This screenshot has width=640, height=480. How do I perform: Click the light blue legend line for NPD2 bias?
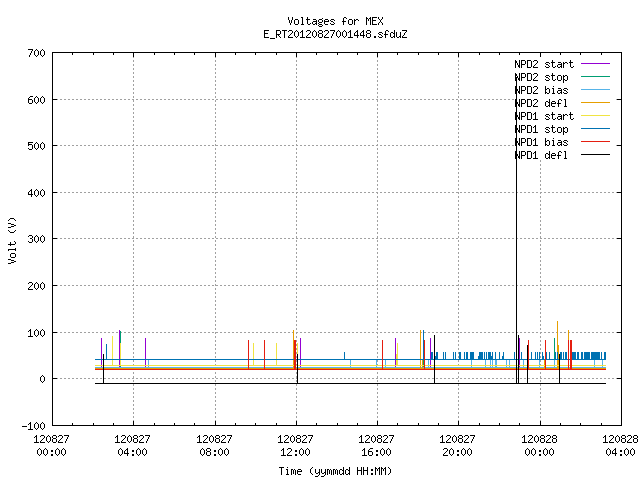595,90
